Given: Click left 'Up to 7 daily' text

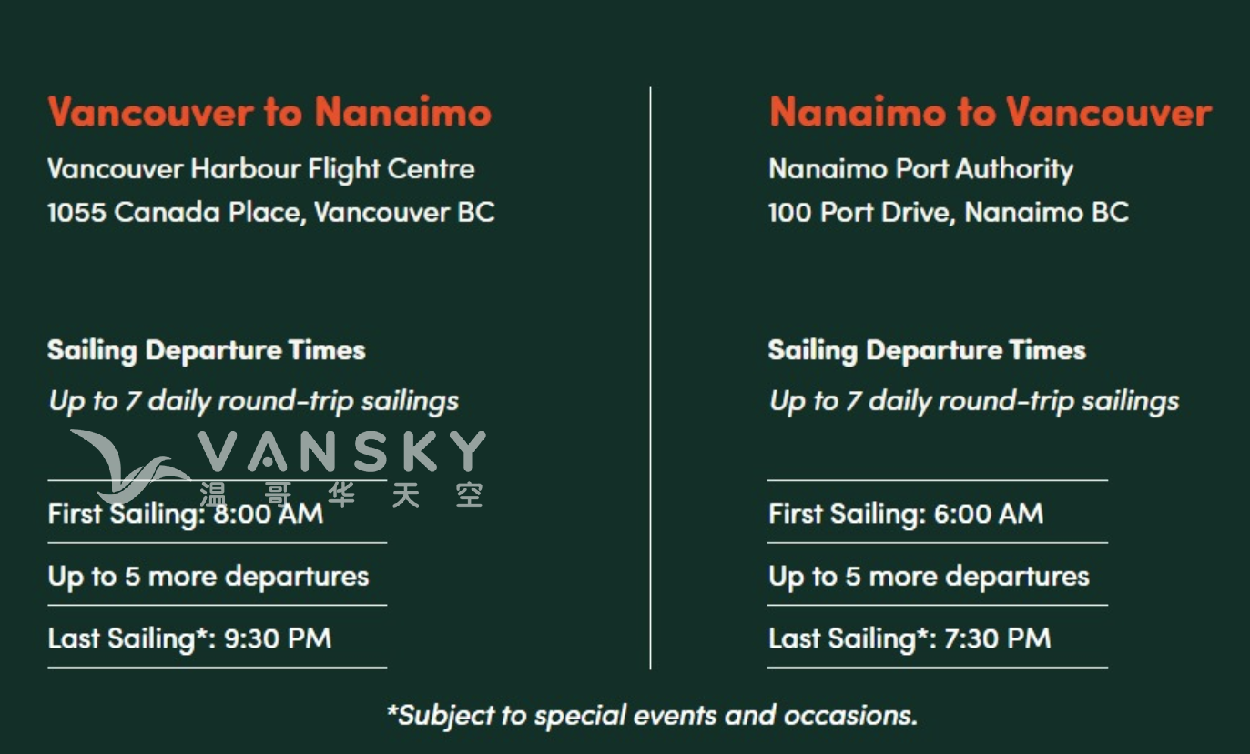Looking at the screenshot, I should coord(254,402).
